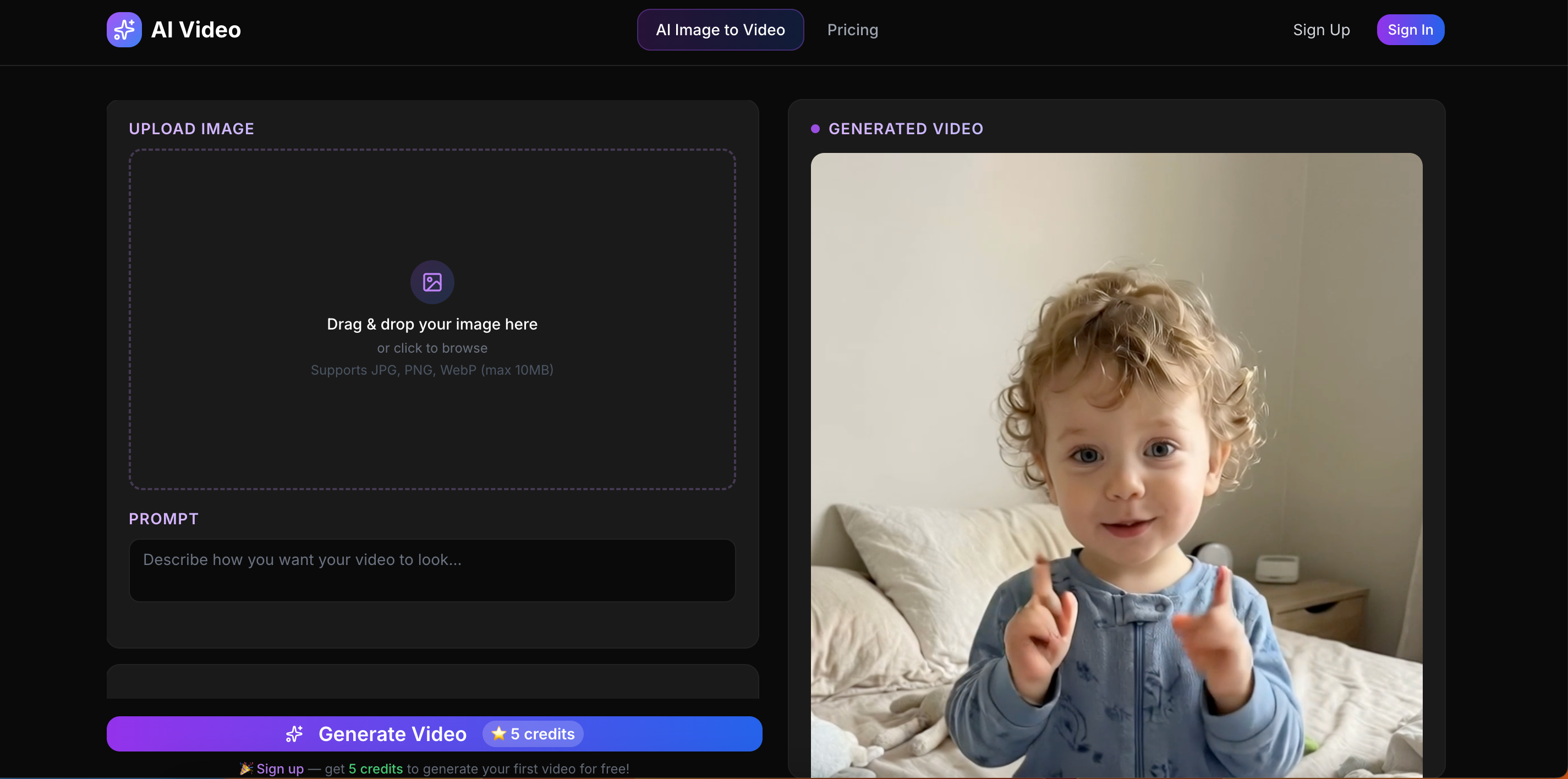Viewport: 1568px width, 779px height.
Task: Click the sparkle icon on the Generate Video button
Action: click(294, 734)
